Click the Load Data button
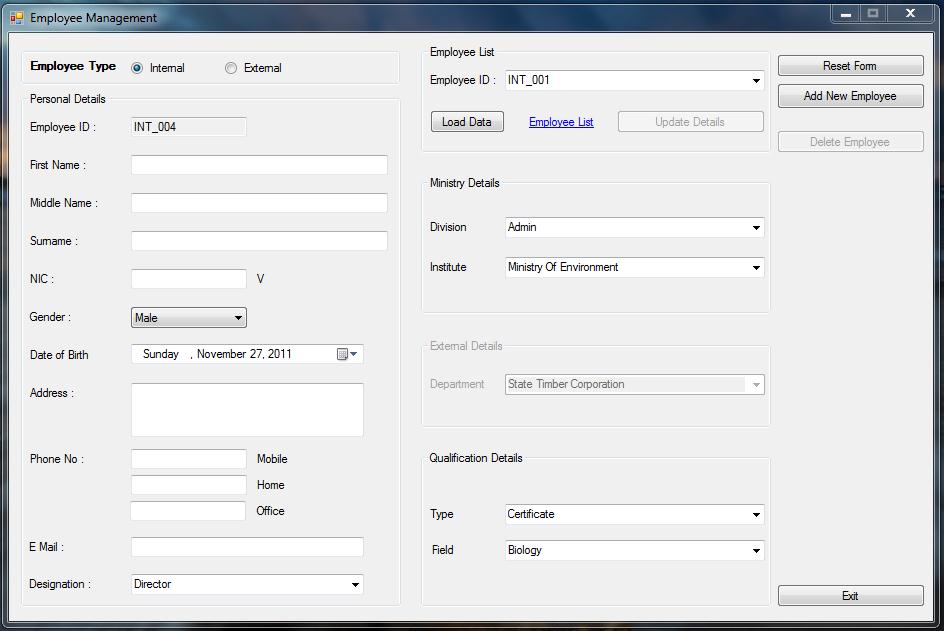The image size is (944, 631). click(x=467, y=122)
